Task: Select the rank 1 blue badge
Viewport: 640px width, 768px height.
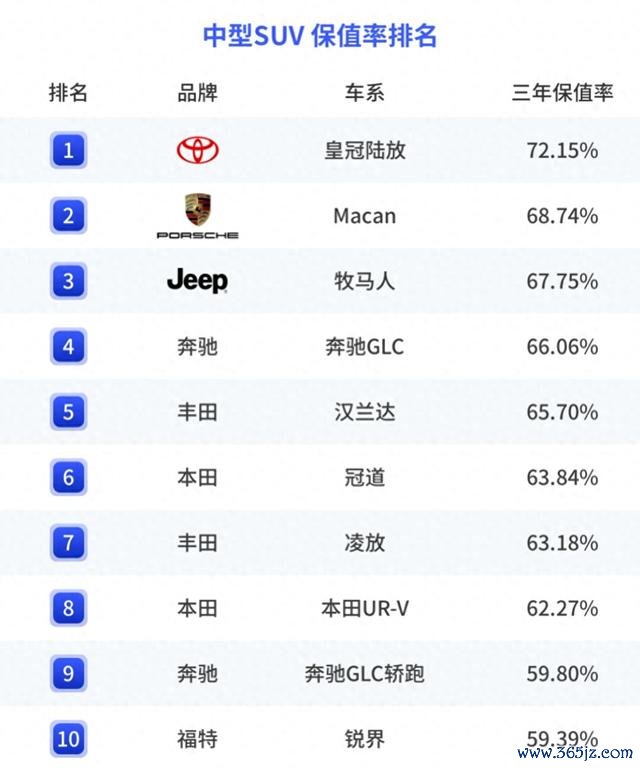Action: coord(69,150)
